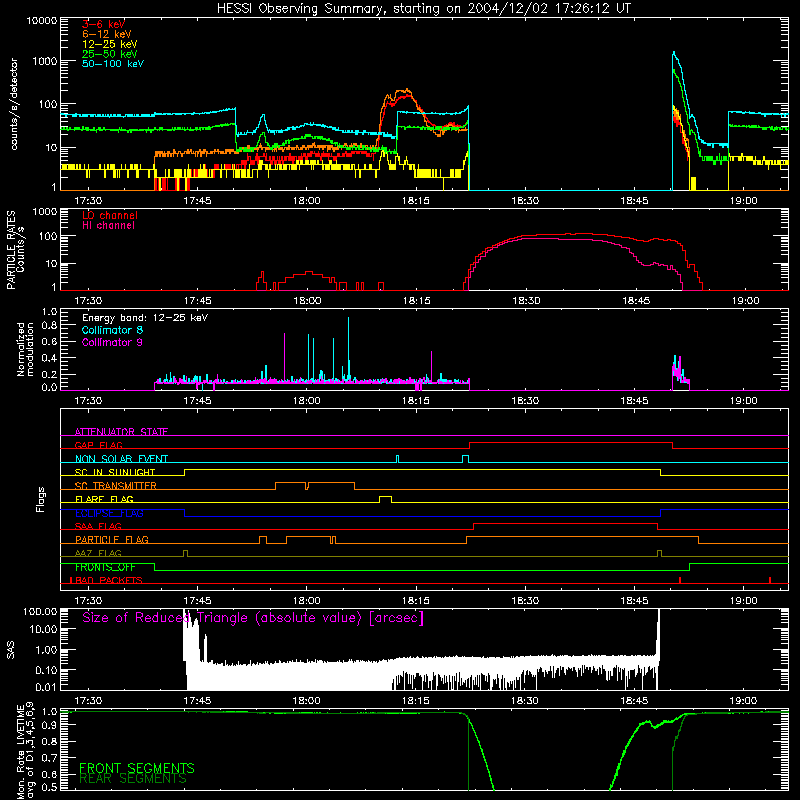Click the SC TRANSMITTER flag label
This screenshot has height=800, width=800.
pyautogui.click(x=116, y=485)
